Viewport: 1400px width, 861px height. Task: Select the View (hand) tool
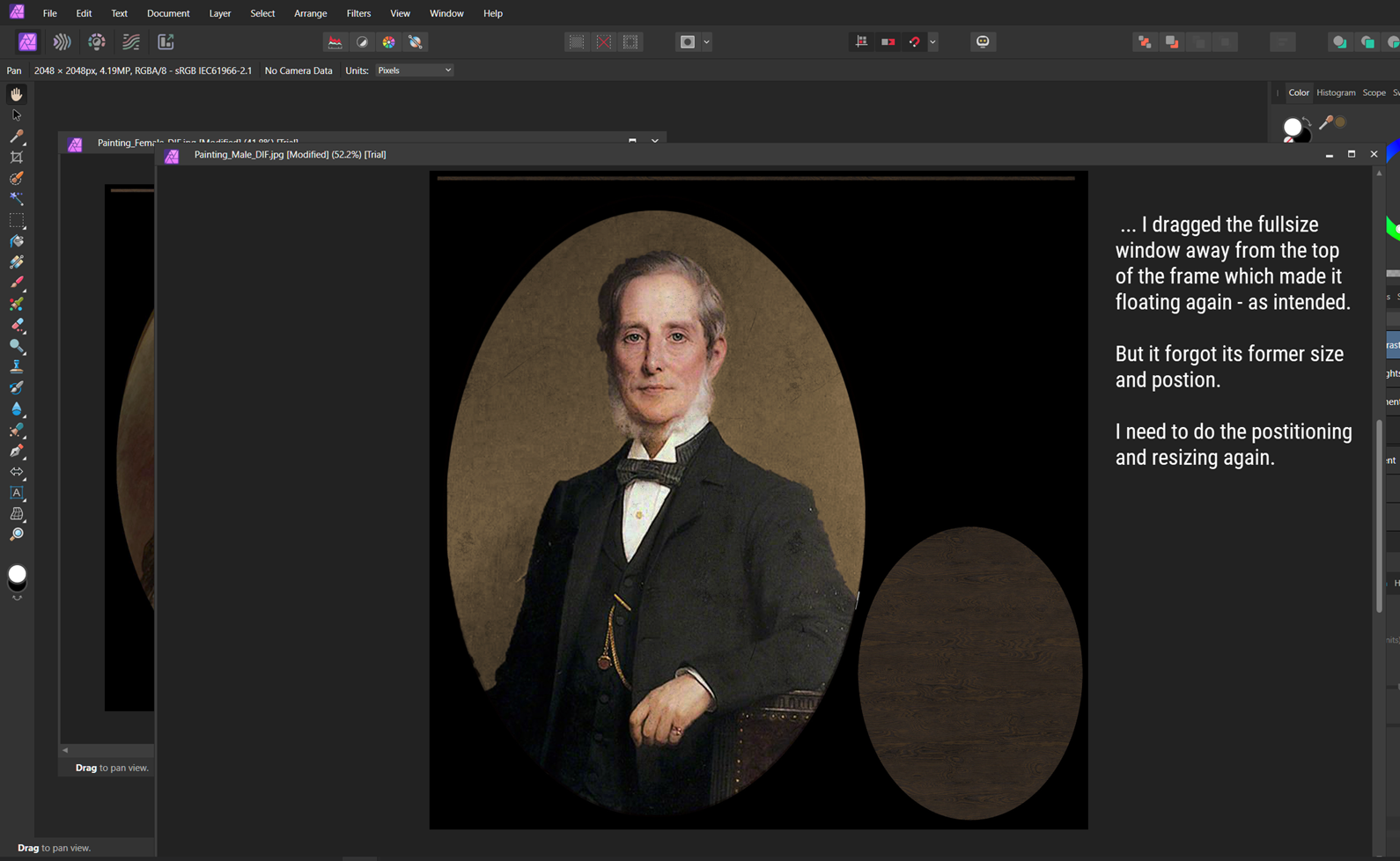[16, 94]
